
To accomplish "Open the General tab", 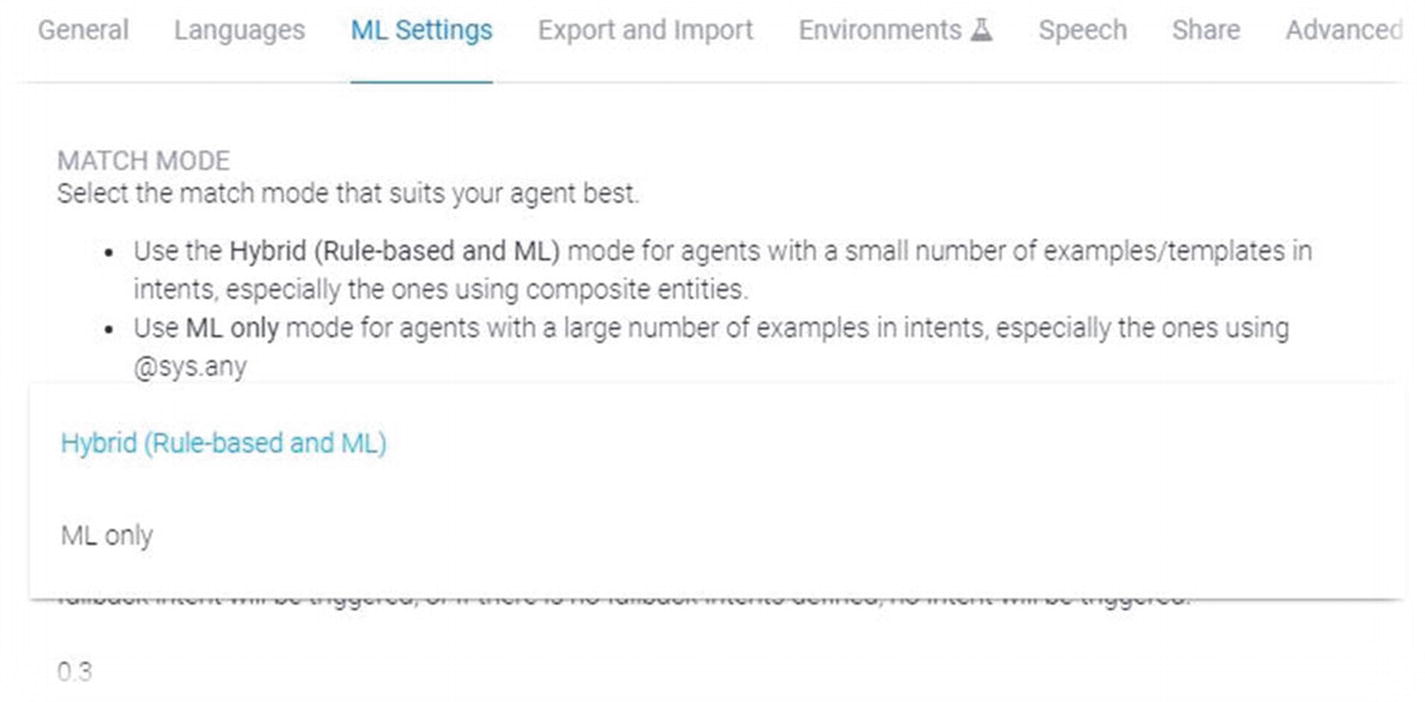I will [x=83, y=30].
